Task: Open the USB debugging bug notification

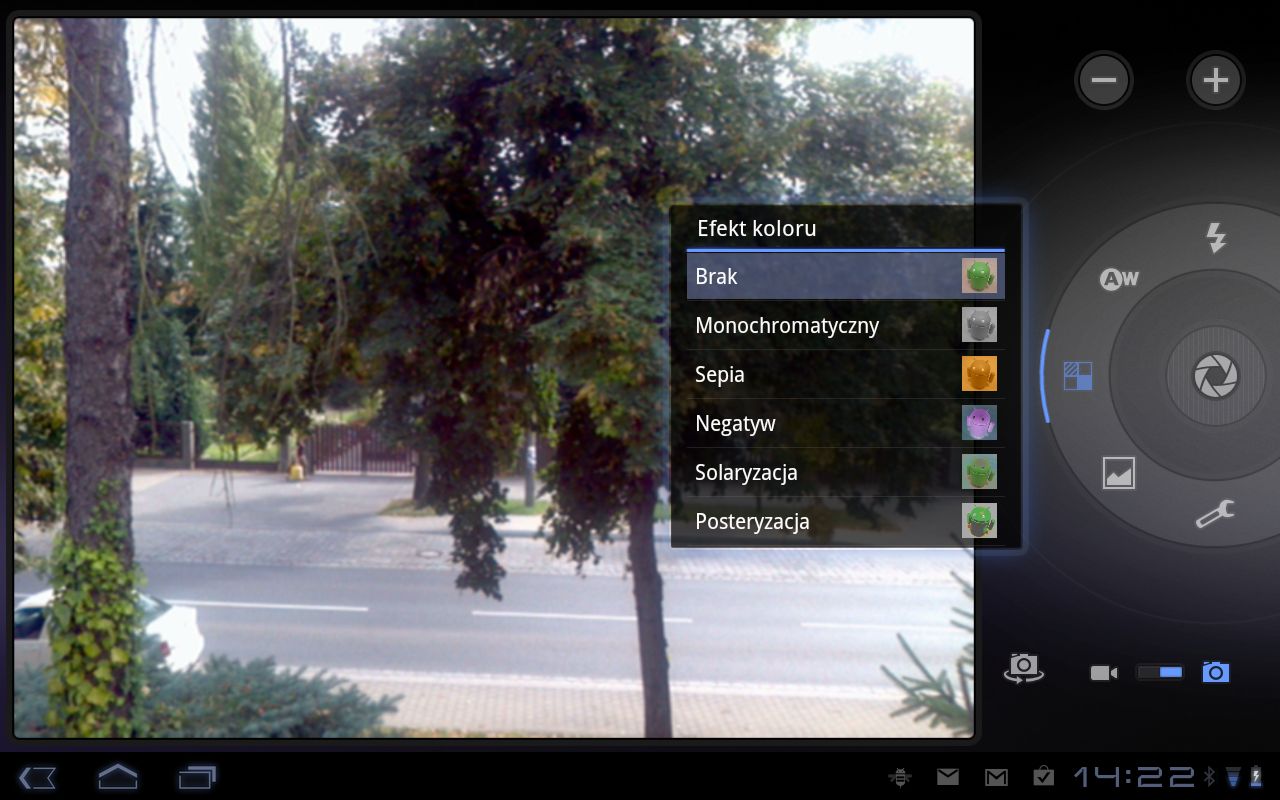Action: [898, 777]
